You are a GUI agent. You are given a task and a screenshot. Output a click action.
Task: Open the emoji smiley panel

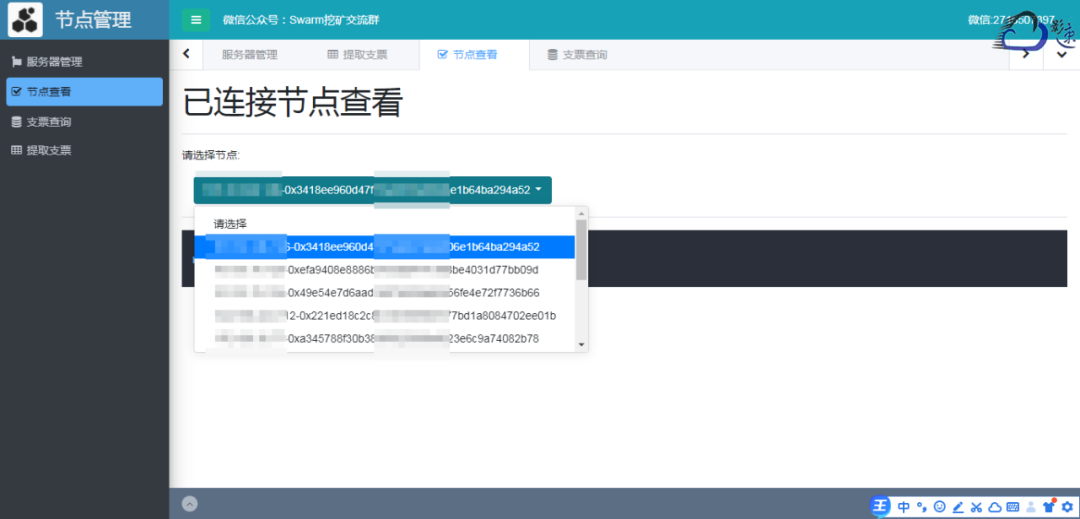pos(939,507)
